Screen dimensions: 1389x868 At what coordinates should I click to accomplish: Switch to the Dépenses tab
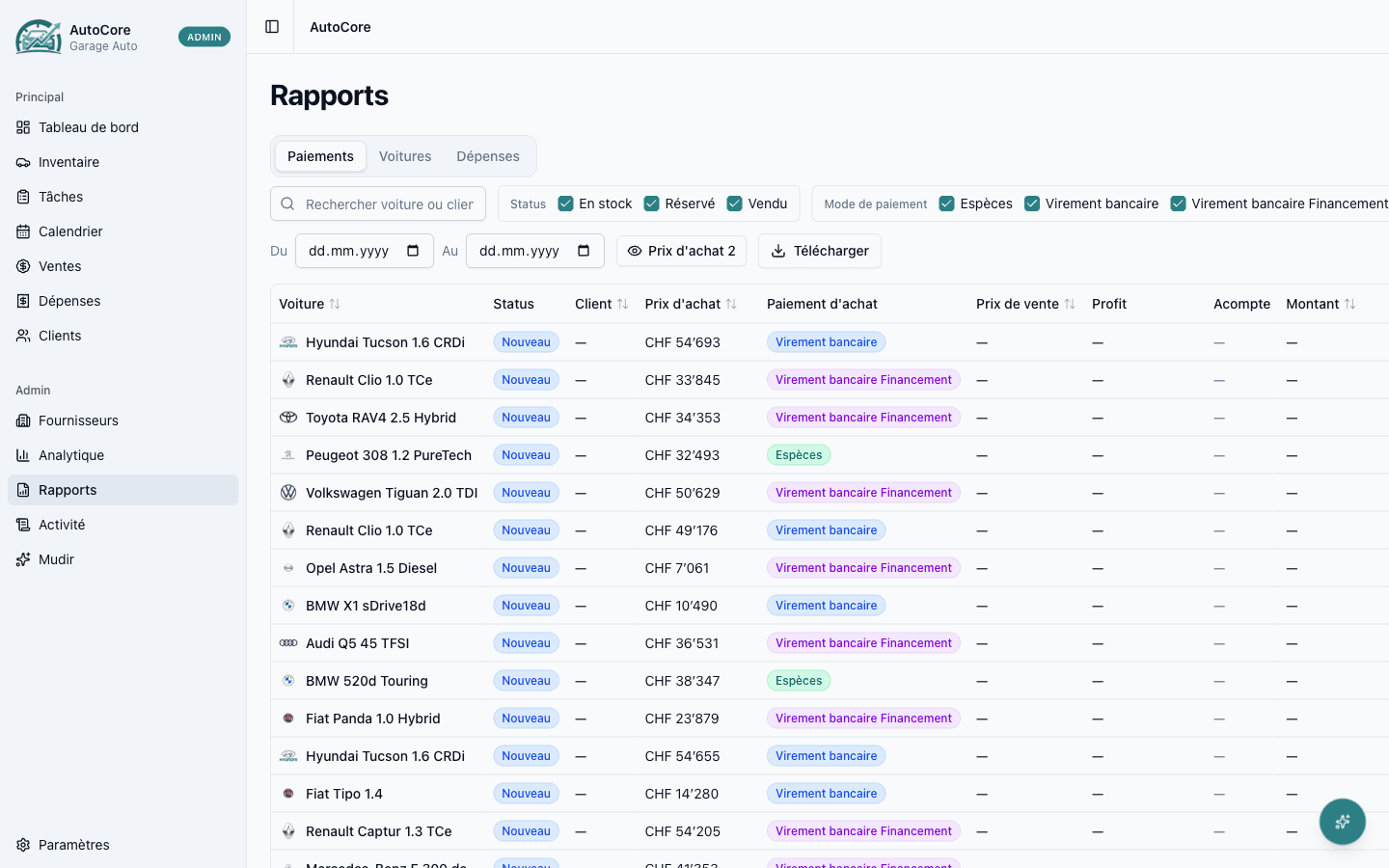pyautogui.click(x=488, y=156)
